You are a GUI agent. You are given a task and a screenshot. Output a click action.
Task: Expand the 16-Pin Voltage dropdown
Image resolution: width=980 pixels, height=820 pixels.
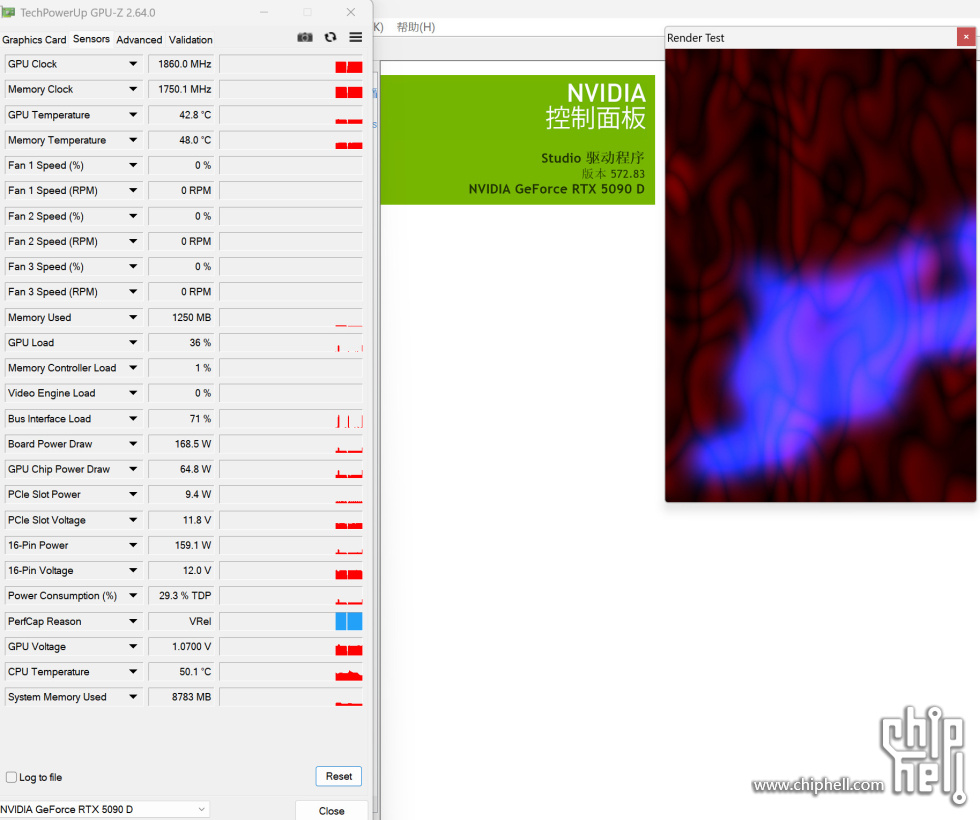click(133, 571)
